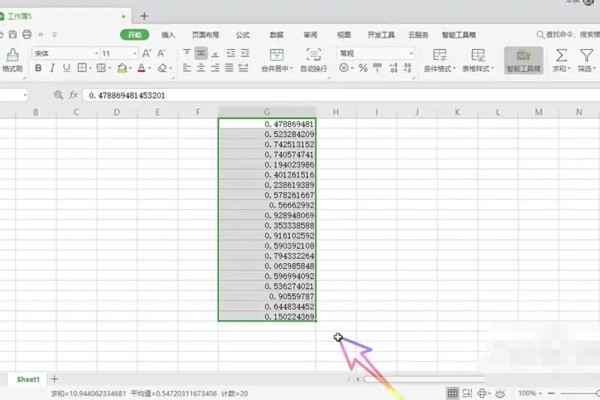The image size is (600, 400).
Task: Click the eraser clear-format icon
Action: pos(162,68)
